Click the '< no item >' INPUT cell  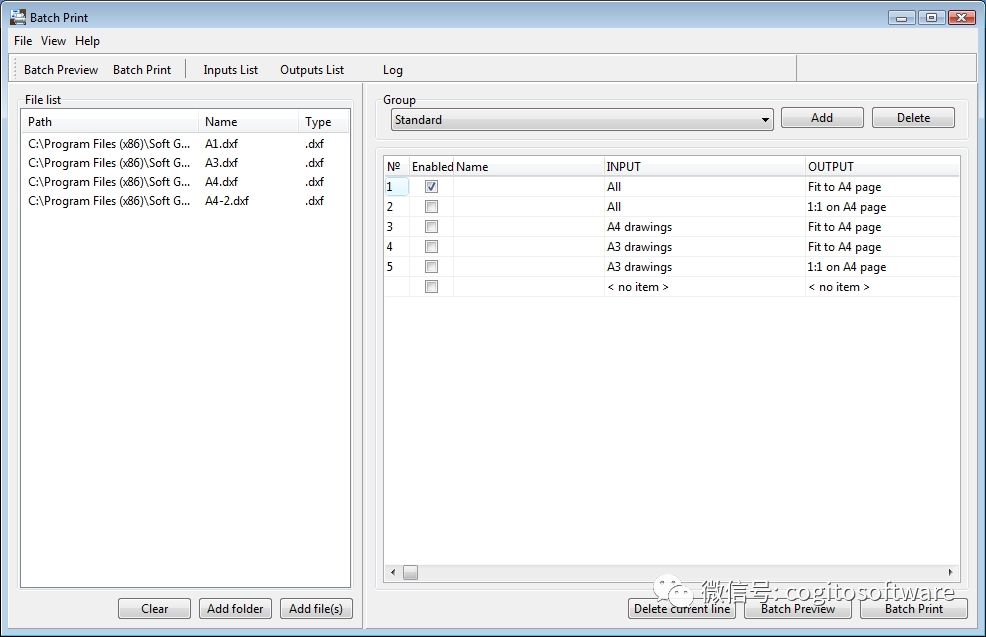[704, 287]
